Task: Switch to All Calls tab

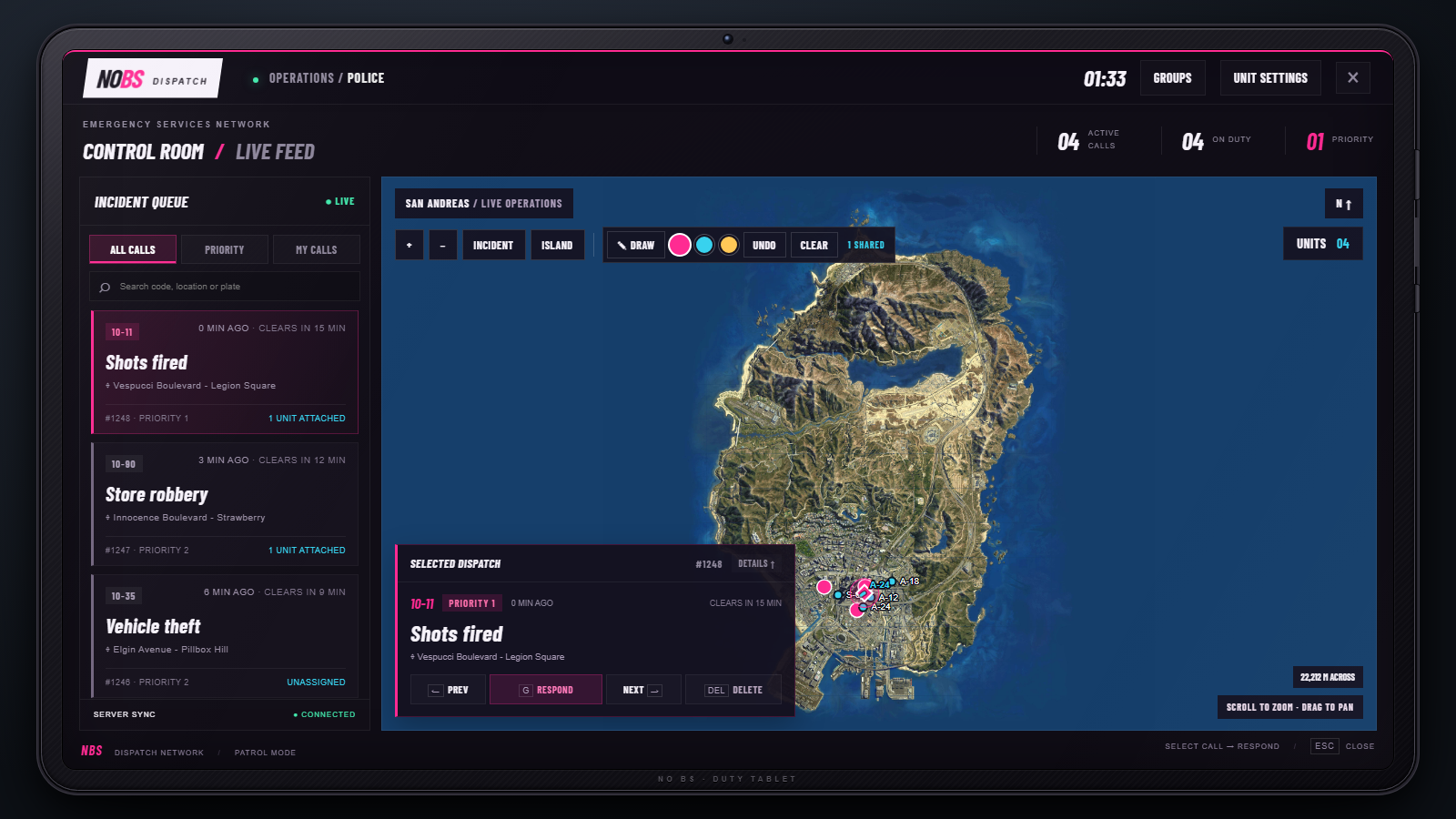Action: click(x=133, y=249)
